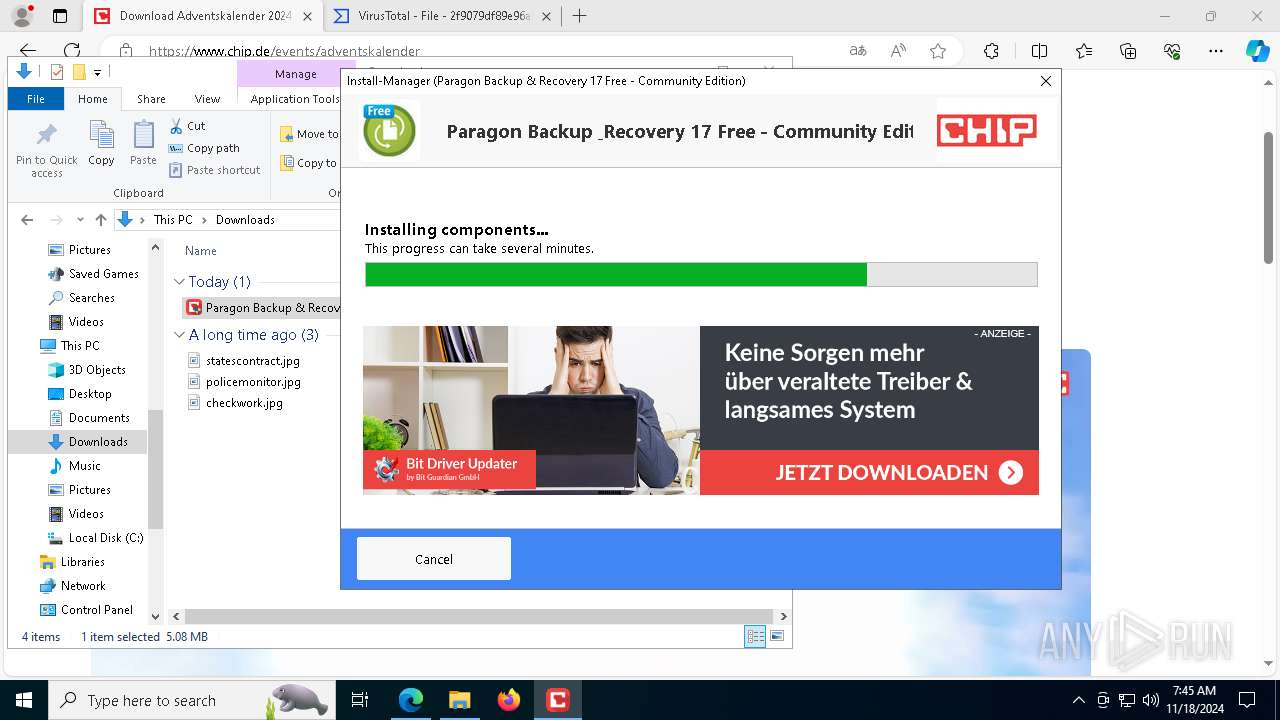Switch to the Share ribbon tab
Image resolution: width=1280 pixels, height=720 pixels.
(x=151, y=99)
